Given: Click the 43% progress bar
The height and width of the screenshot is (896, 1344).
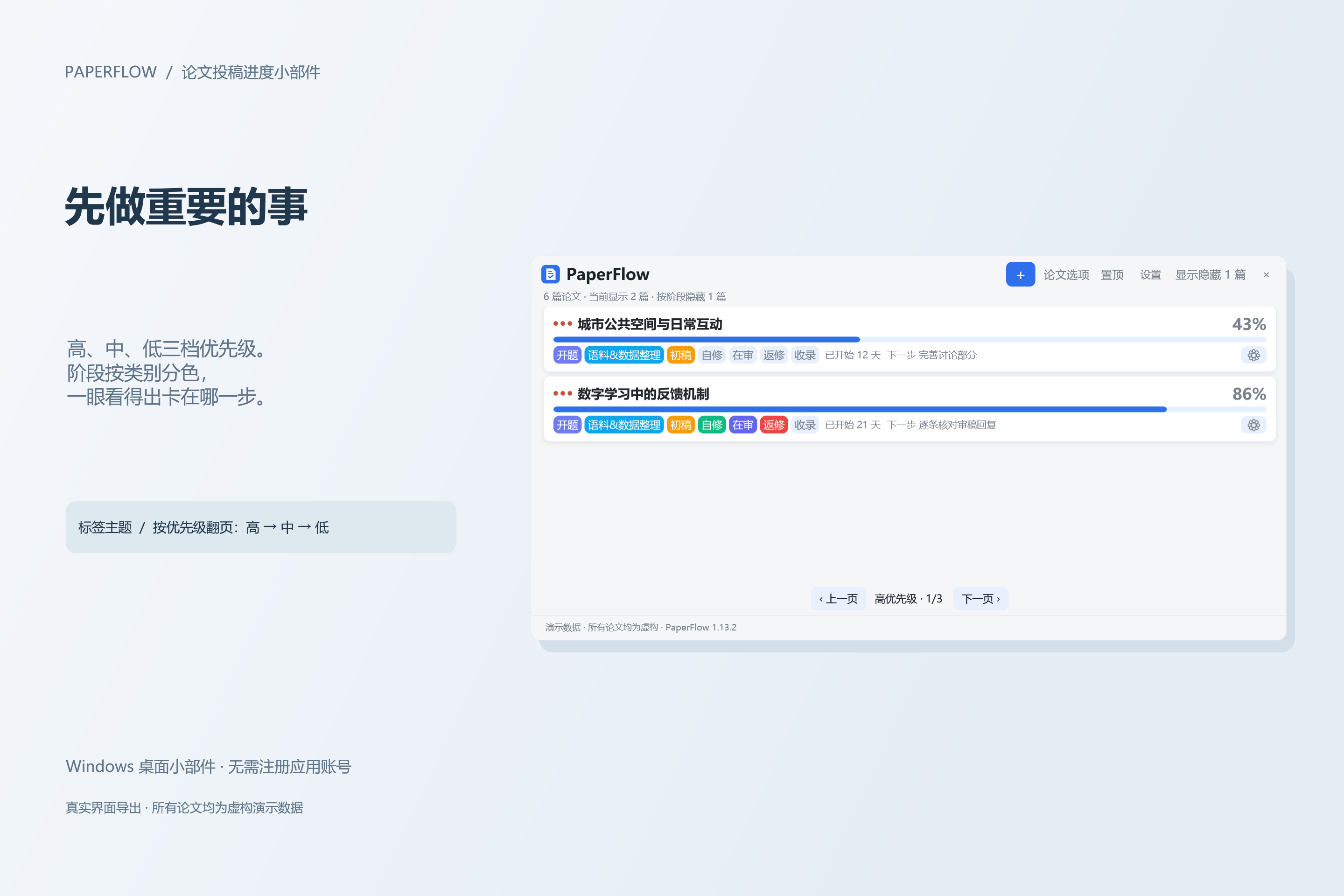Looking at the screenshot, I should [910, 340].
